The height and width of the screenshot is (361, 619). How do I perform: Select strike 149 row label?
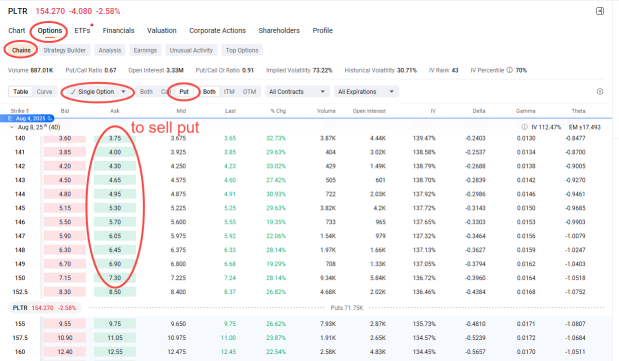pos(20,264)
